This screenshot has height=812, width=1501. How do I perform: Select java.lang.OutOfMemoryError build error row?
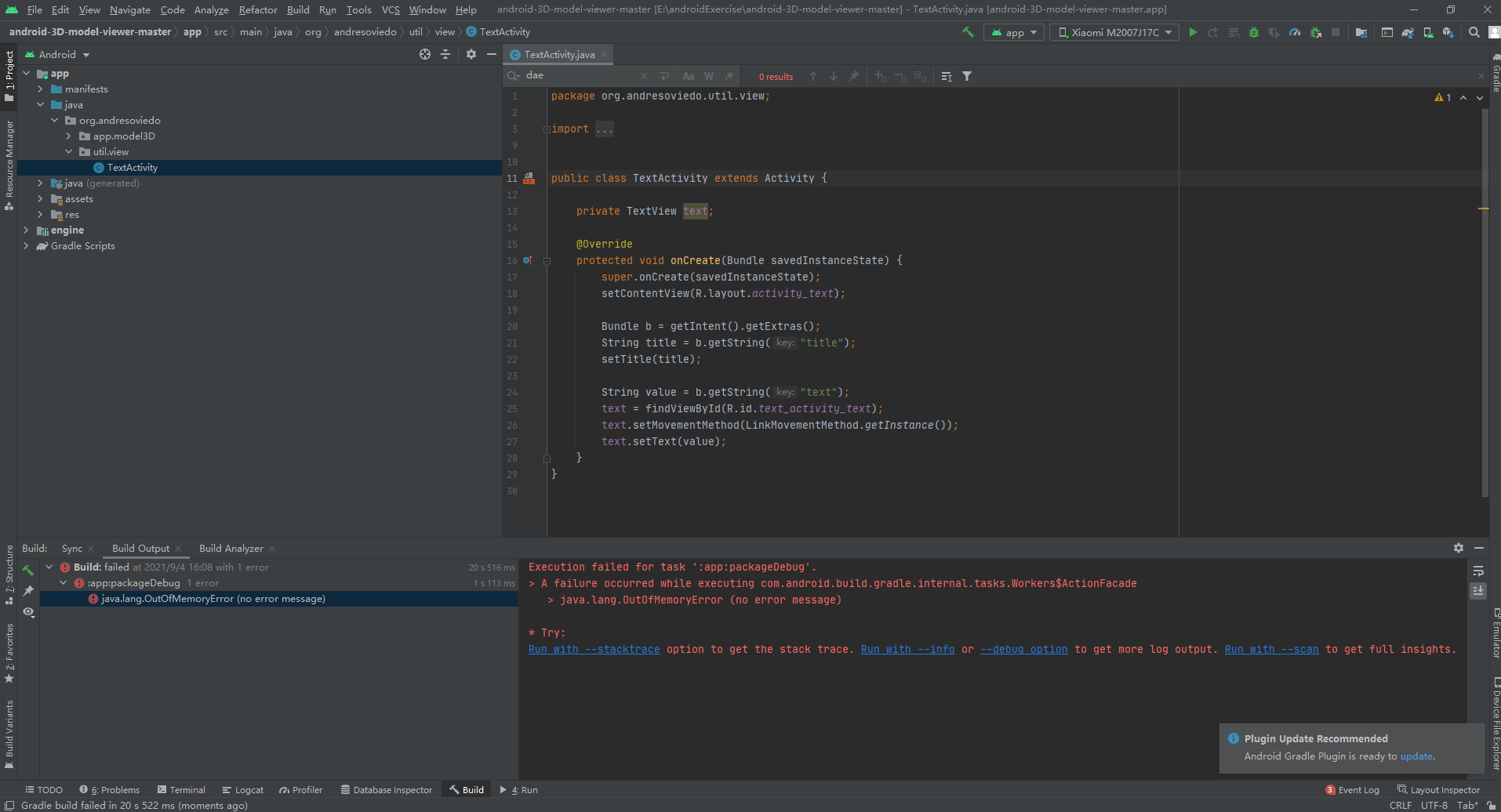(x=278, y=598)
